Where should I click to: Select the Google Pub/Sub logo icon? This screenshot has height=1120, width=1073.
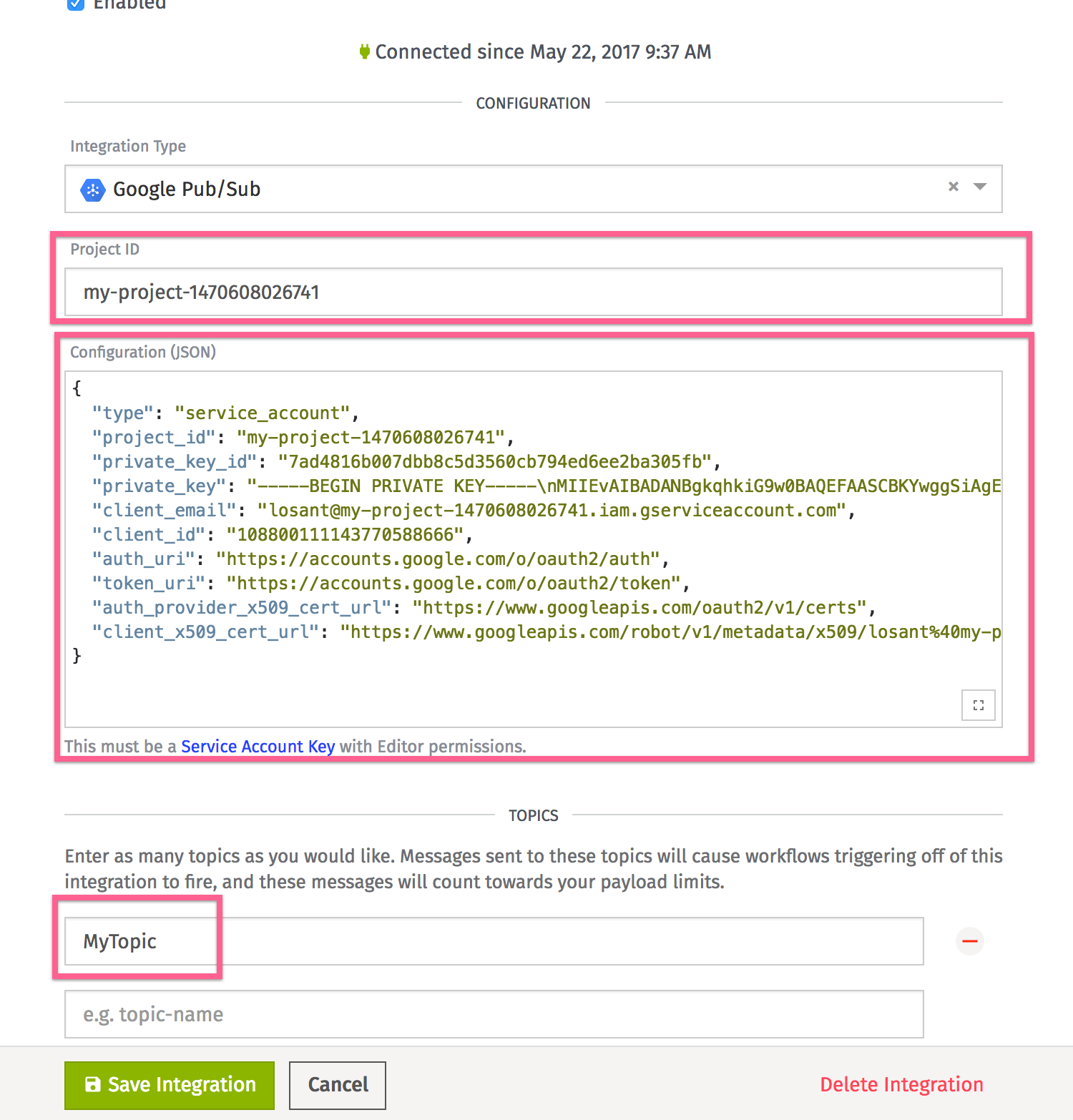(x=93, y=189)
